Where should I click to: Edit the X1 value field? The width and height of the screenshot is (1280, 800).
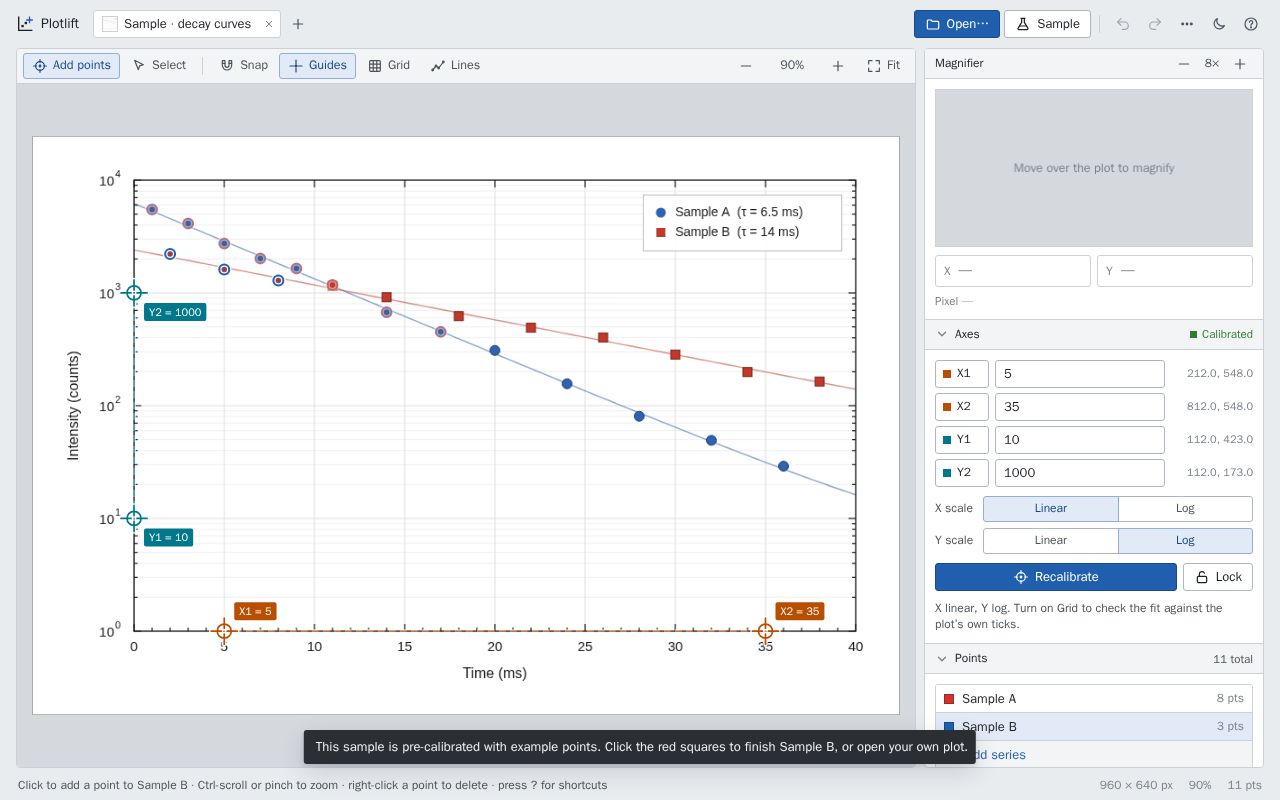coord(1080,374)
